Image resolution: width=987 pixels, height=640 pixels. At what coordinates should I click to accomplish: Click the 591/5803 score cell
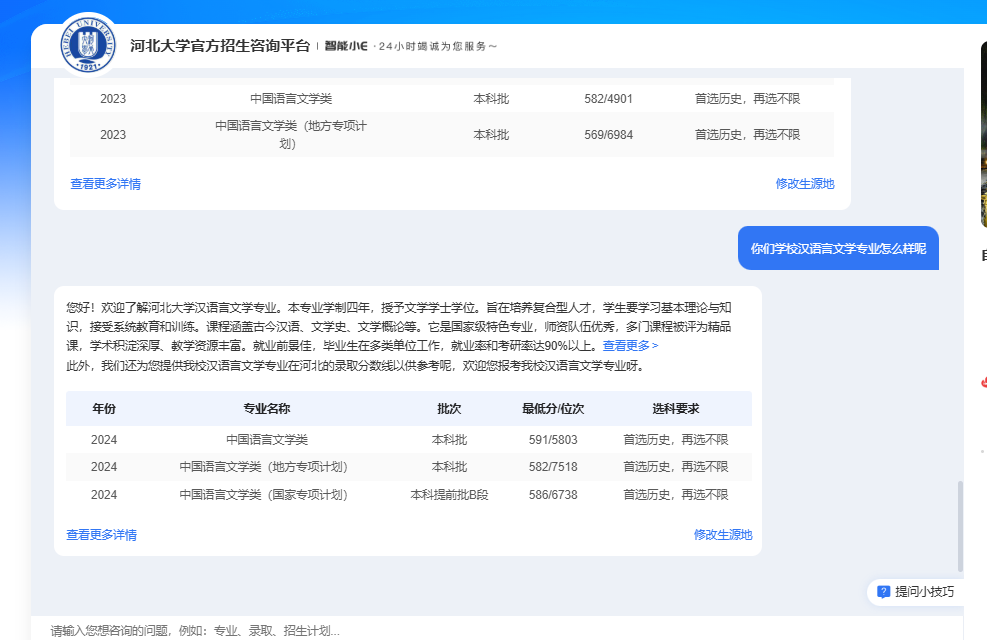point(552,440)
